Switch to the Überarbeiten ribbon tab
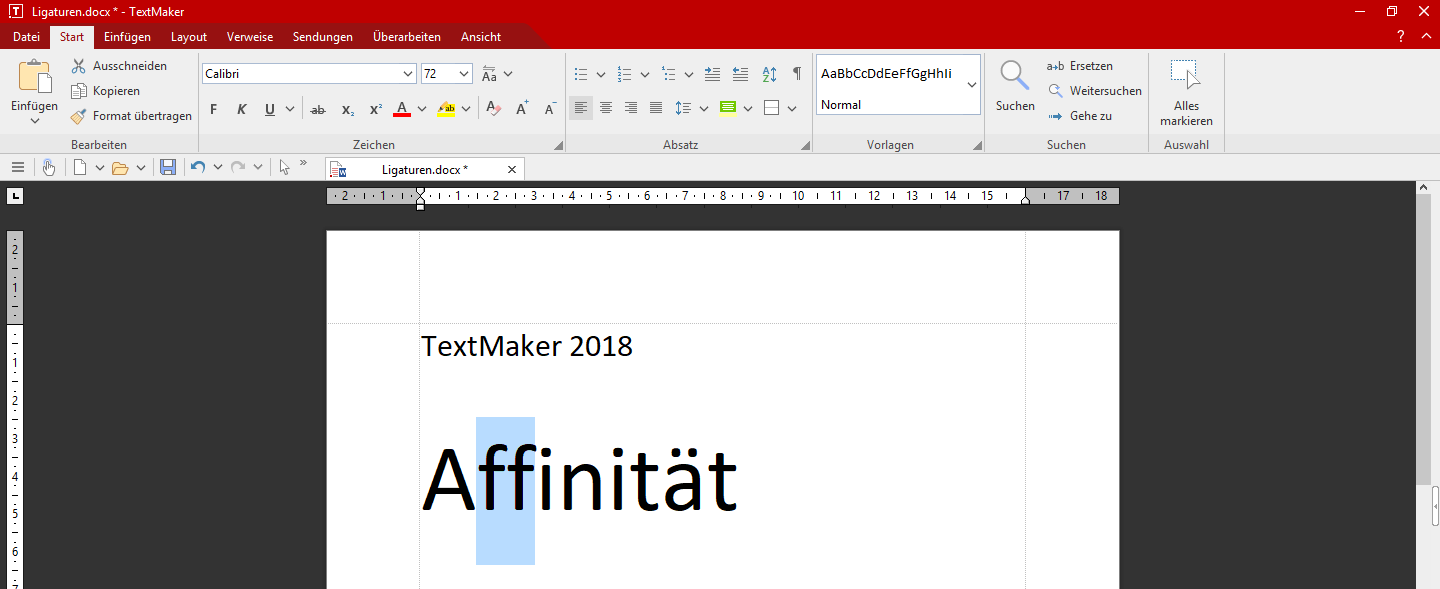This screenshot has width=1440, height=589. point(406,37)
